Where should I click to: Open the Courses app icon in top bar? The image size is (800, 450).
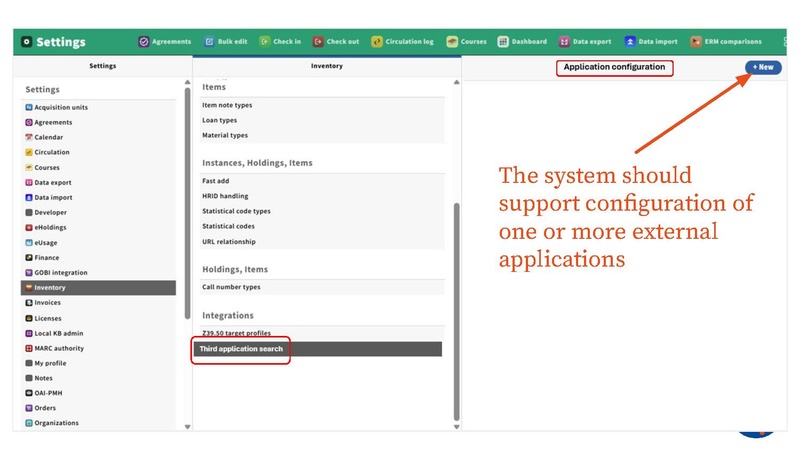point(453,42)
